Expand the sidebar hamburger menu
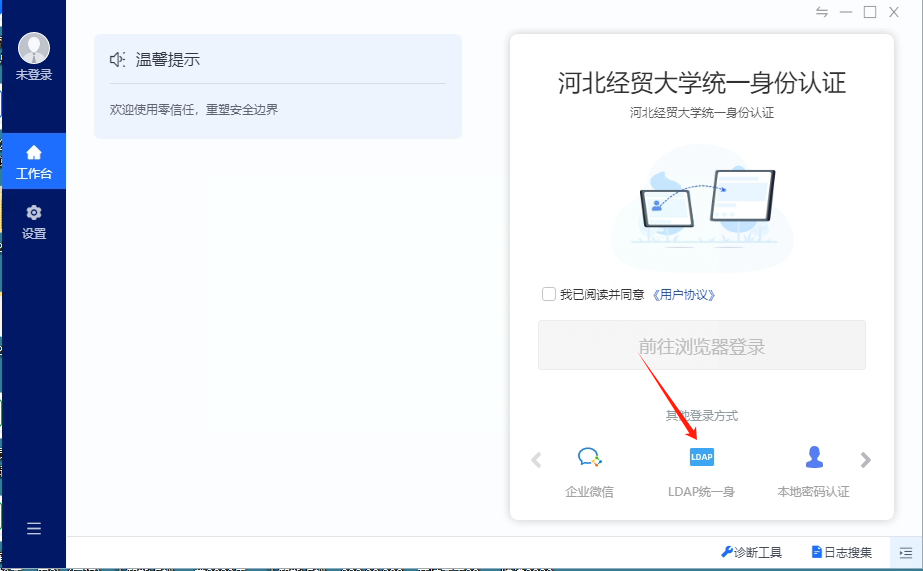This screenshot has height=571, width=923. point(34,528)
